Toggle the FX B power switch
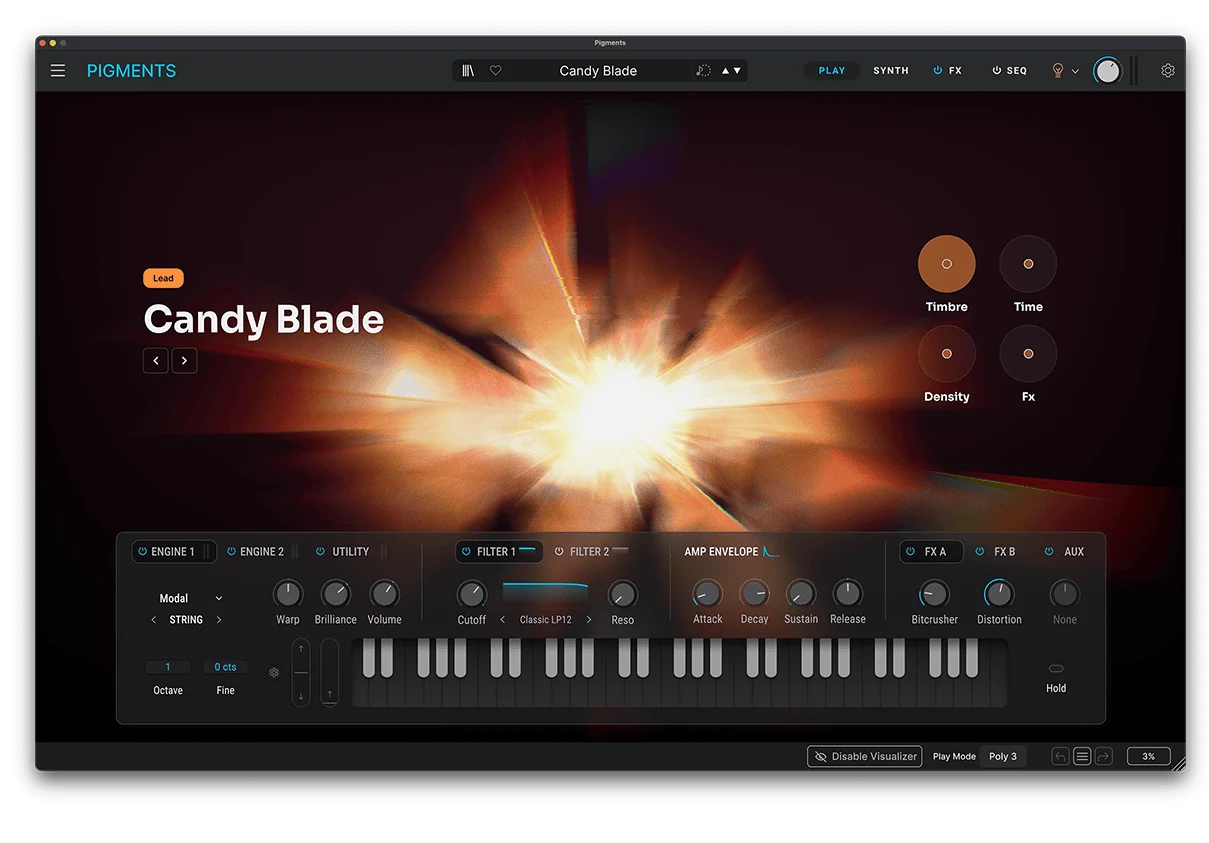Screen dimensions: 1209x843 point(980,552)
